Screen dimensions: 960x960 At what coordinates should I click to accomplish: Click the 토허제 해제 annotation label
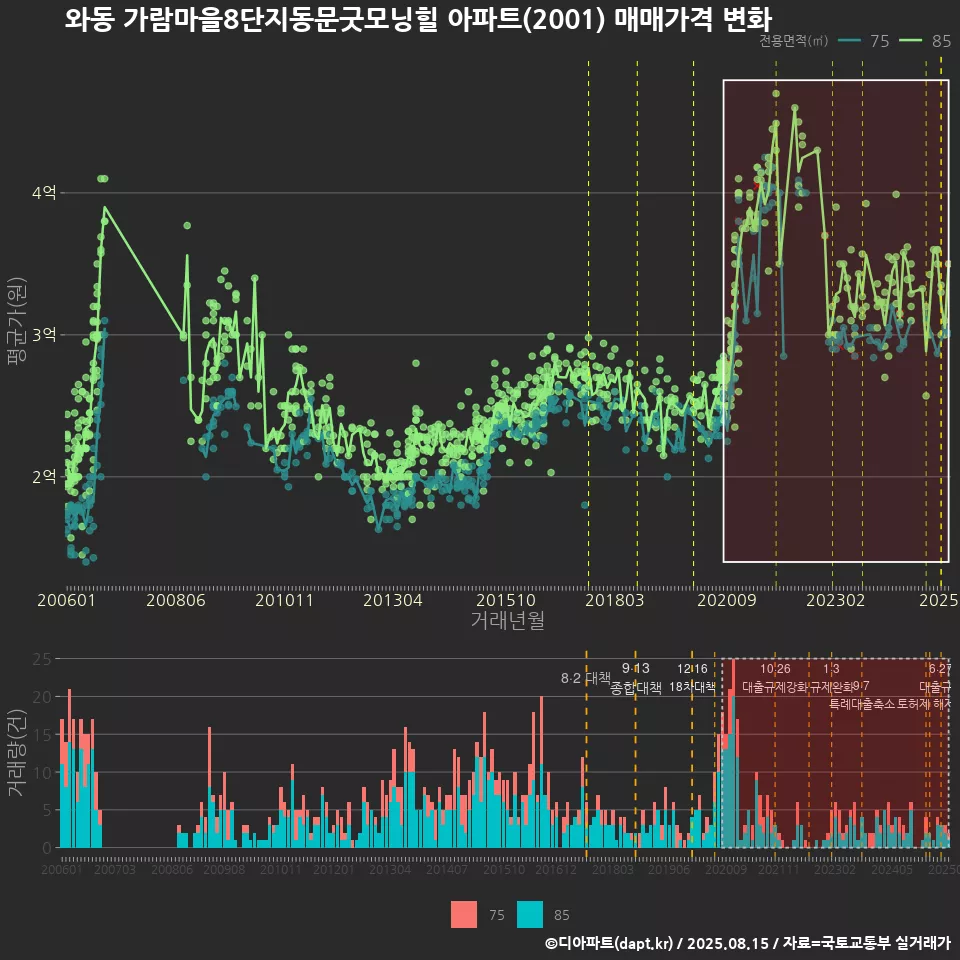923,704
